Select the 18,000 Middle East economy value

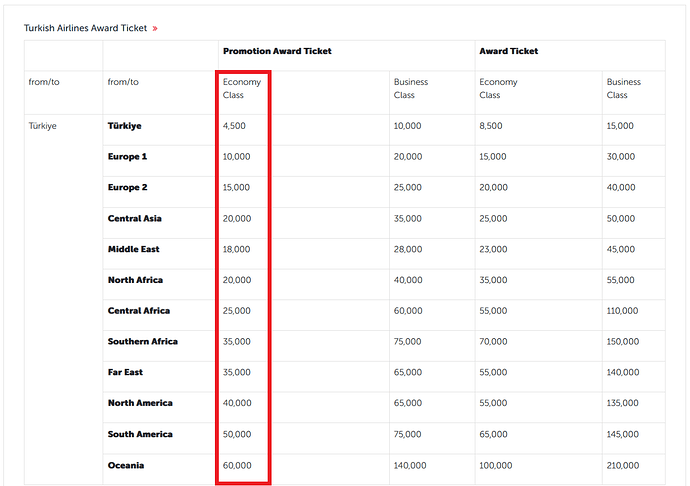pyautogui.click(x=237, y=249)
